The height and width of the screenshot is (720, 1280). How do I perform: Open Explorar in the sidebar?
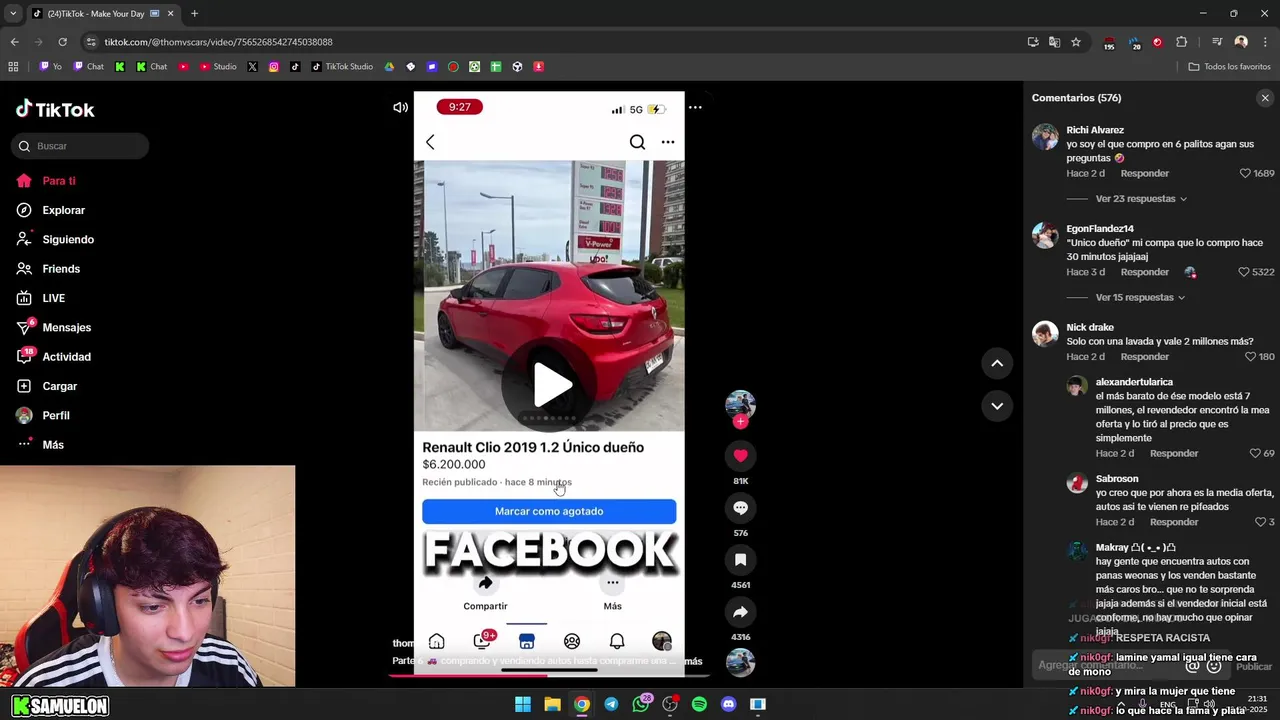[64, 210]
